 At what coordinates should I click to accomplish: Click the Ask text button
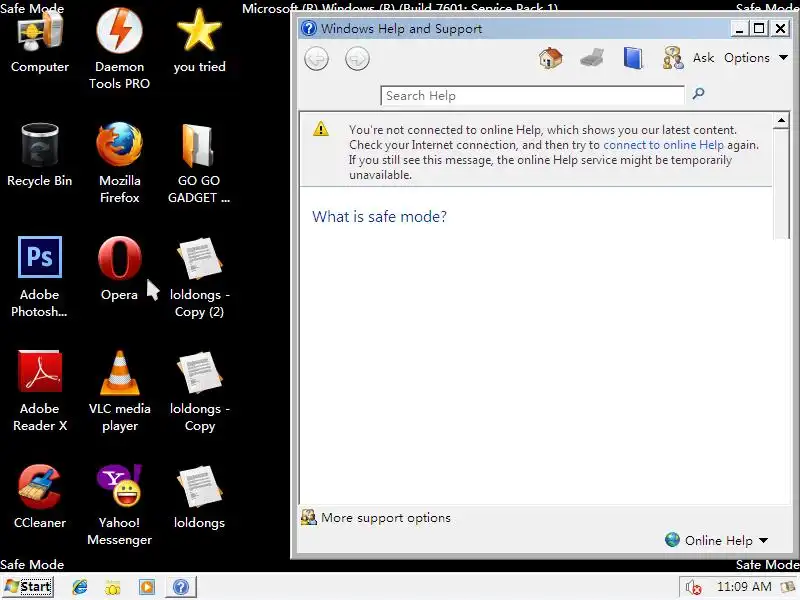(x=703, y=58)
